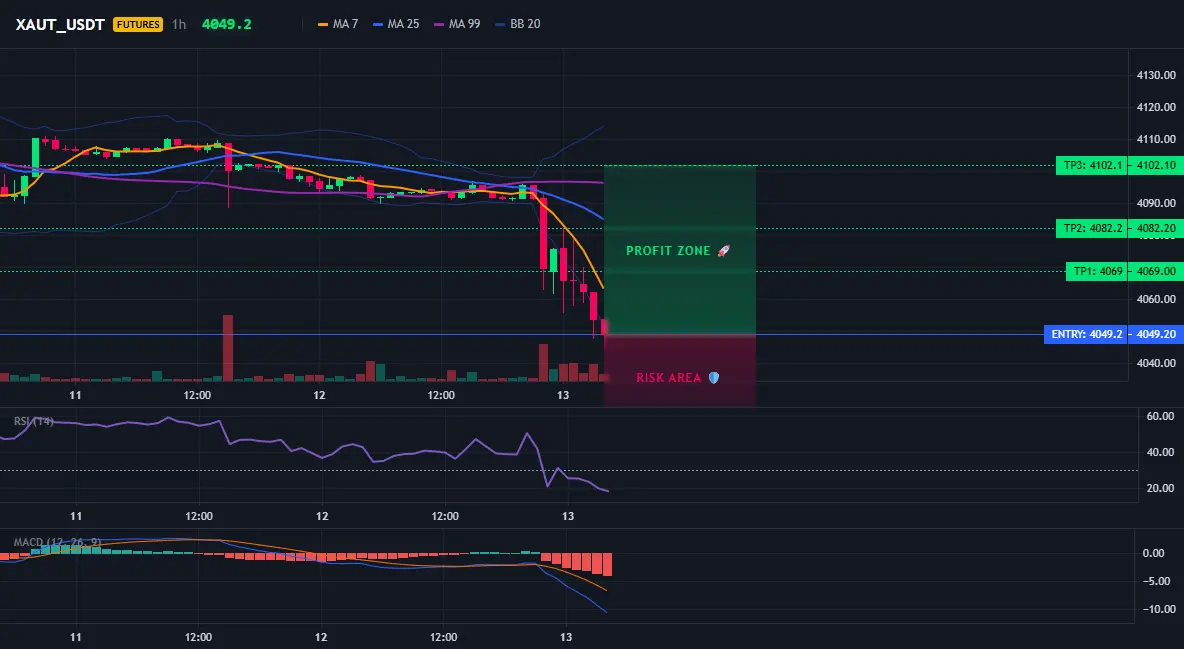1184x649 pixels.
Task: Click date 13 on main chart time axis
Action: pyautogui.click(x=563, y=395)
